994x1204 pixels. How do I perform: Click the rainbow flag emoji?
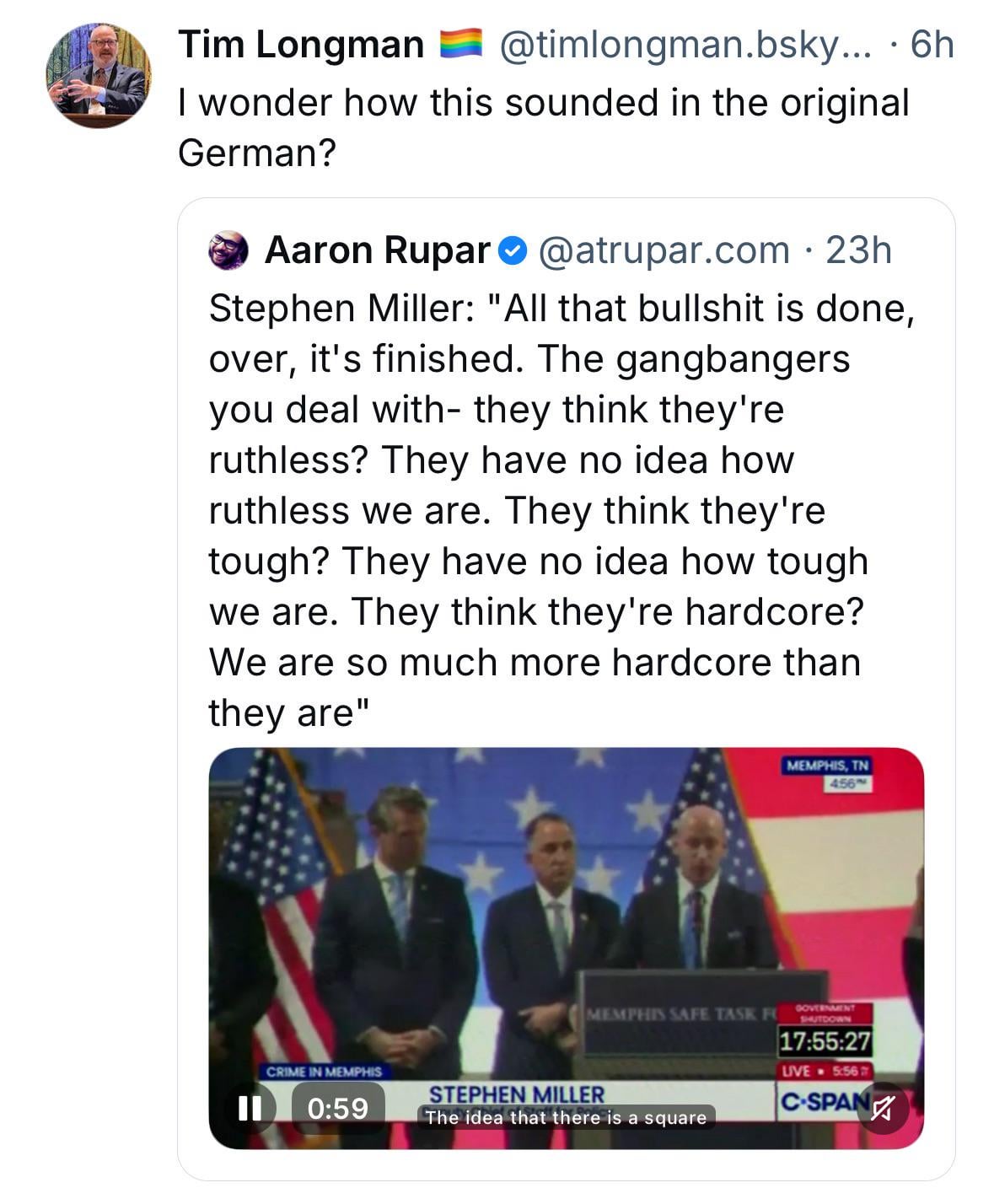[x=461, y=44]
